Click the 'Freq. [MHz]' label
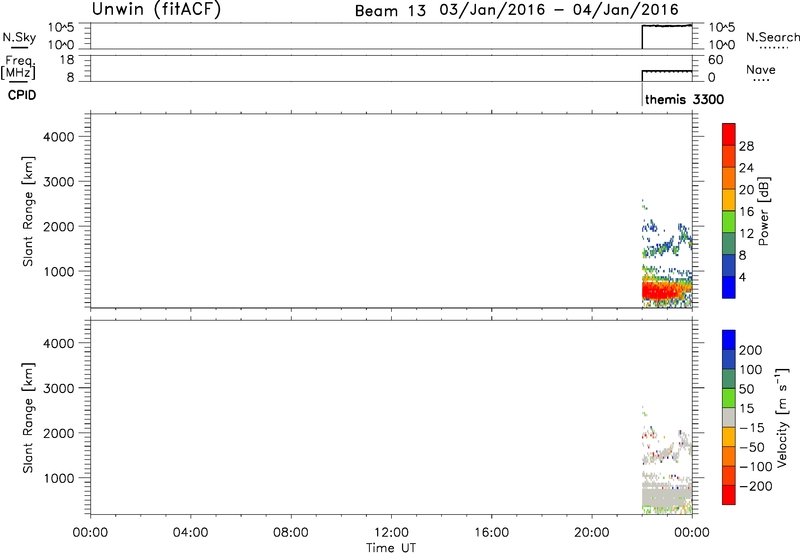The height and width of the screenshot is (554, 800). 18,67
